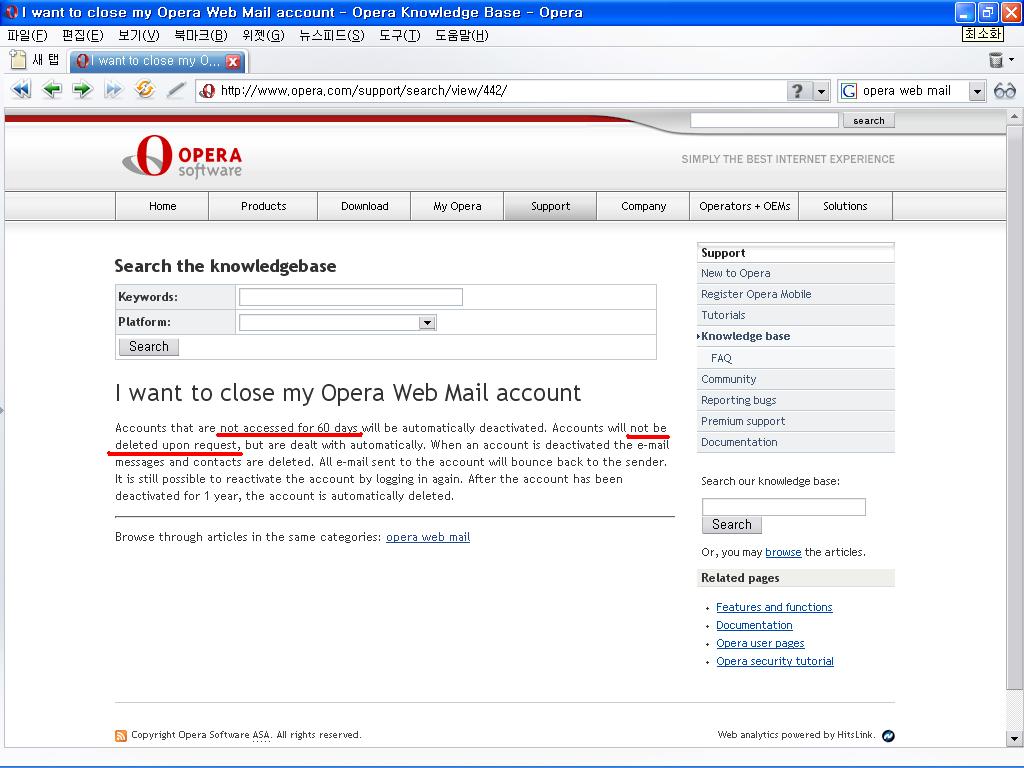
Task: Open Support in site navigation
Action: click(550, 206)
